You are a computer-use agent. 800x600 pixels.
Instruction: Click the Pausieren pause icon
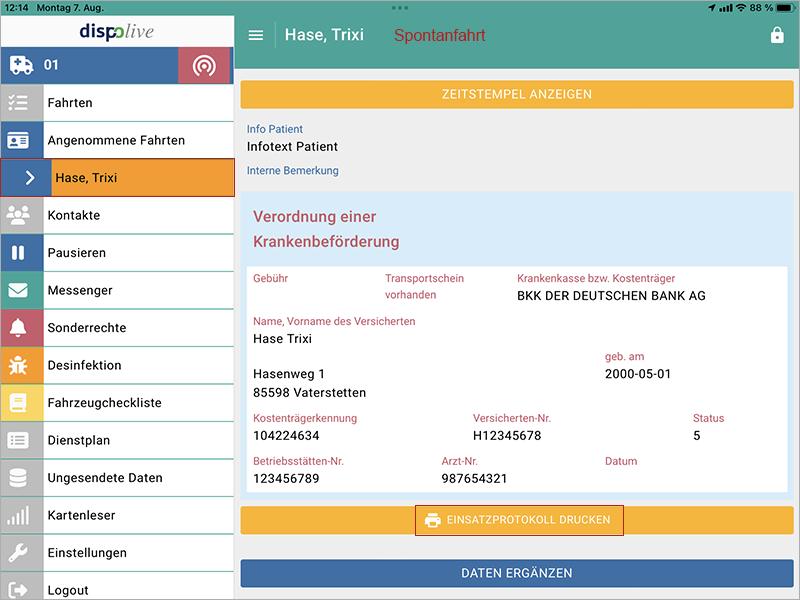(x=19, y=253)
